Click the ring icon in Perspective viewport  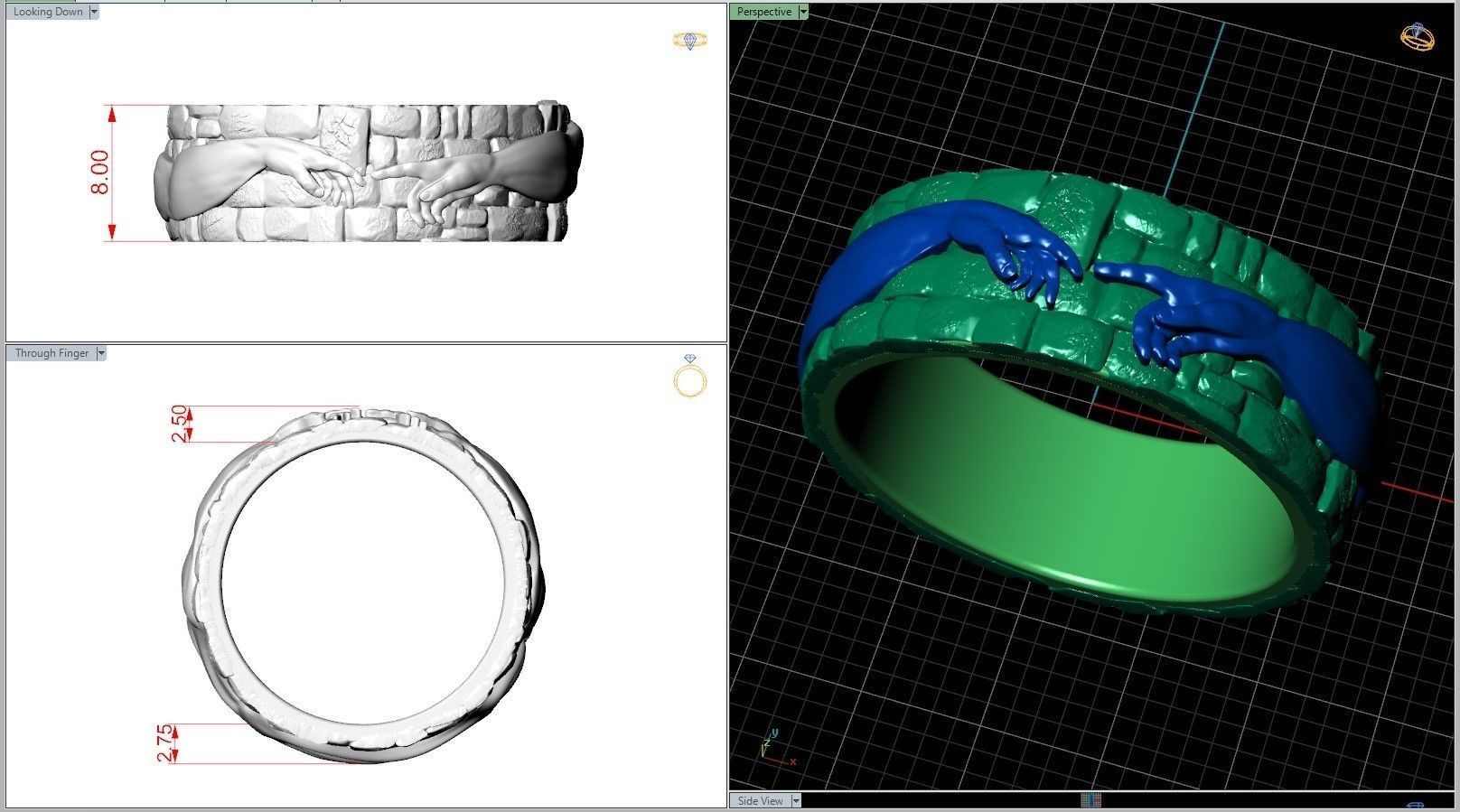point(1417,37)
